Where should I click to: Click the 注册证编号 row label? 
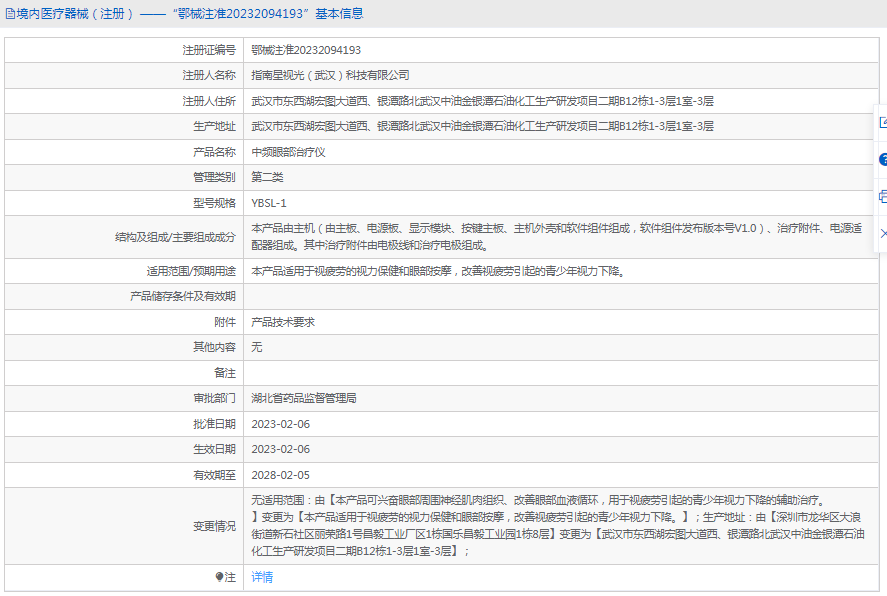pyautogui.click(x=209, y=50)
